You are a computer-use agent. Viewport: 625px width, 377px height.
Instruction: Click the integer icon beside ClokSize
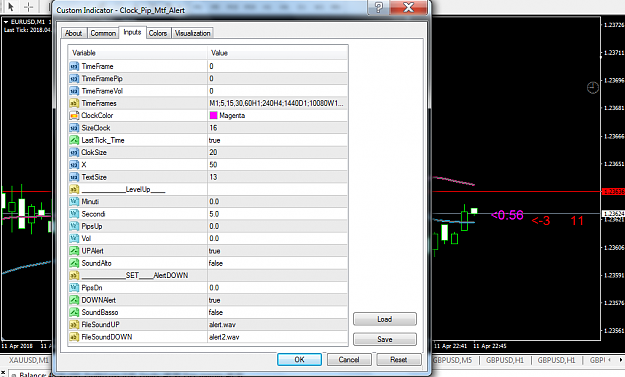coord(74,153)
